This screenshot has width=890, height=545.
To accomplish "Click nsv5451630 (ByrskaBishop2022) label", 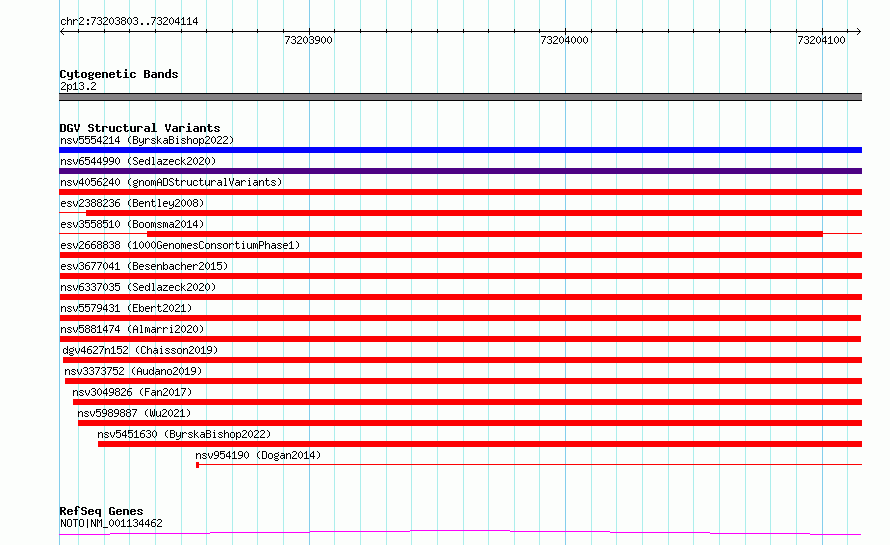I will 184,434.
